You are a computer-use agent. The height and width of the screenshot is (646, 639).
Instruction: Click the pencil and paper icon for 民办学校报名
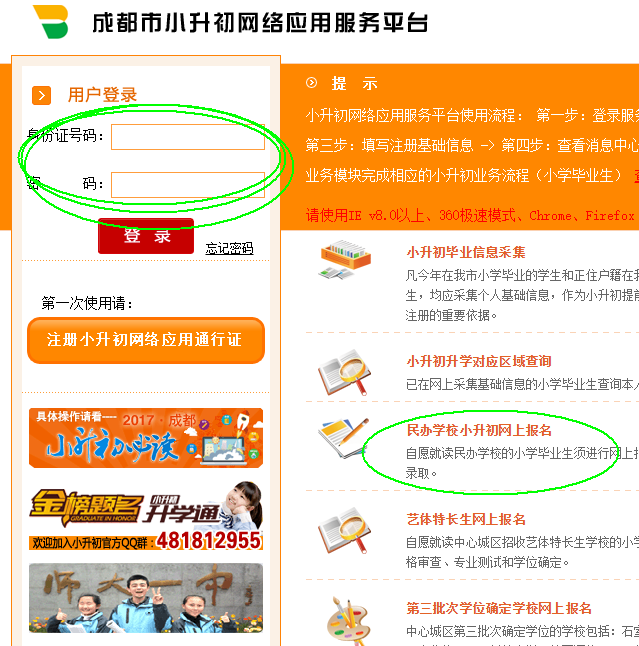[x=343, y=438]
